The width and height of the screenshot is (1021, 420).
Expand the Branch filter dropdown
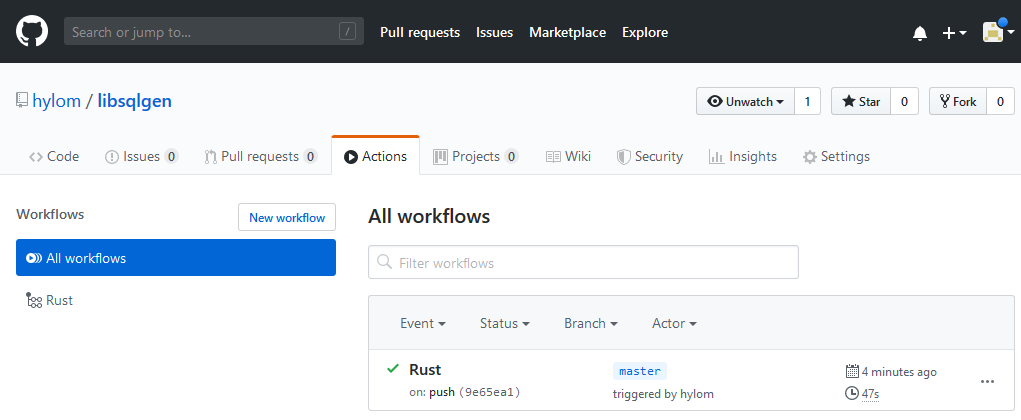[x=591, y=323]
